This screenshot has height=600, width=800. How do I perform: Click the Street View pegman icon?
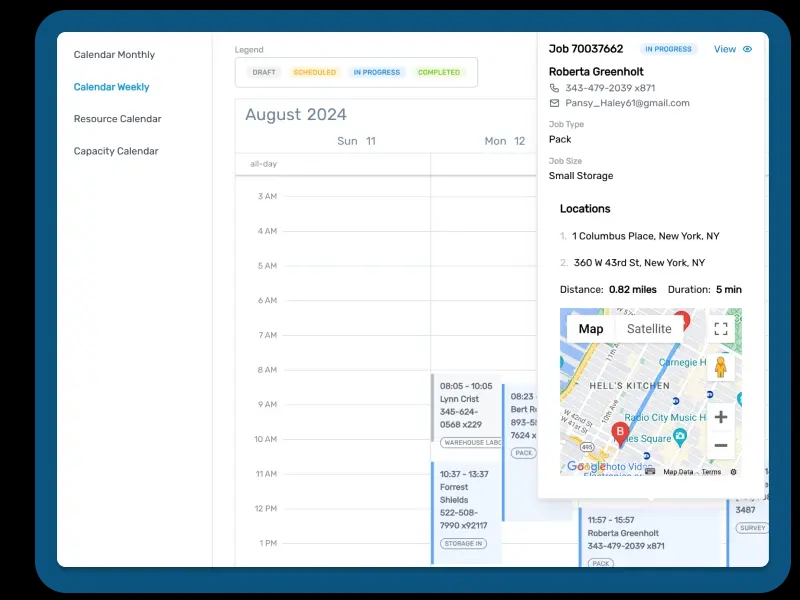coord(720,367)
